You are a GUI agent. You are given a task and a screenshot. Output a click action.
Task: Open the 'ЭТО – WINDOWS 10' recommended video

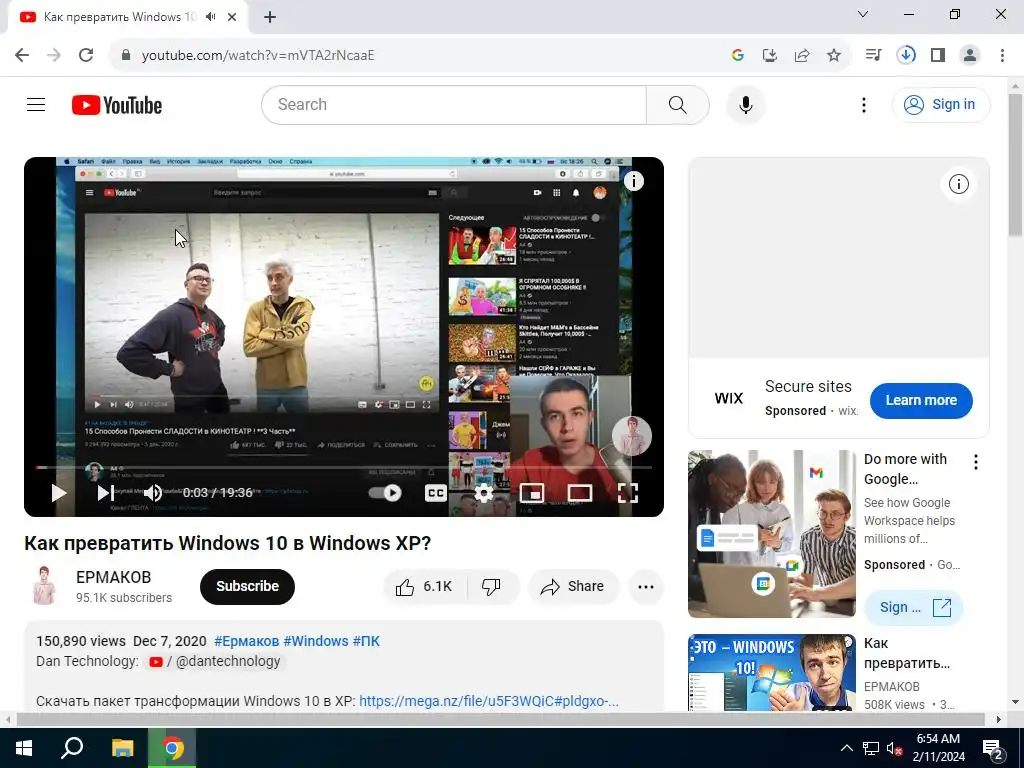click(x=772, y=673)
